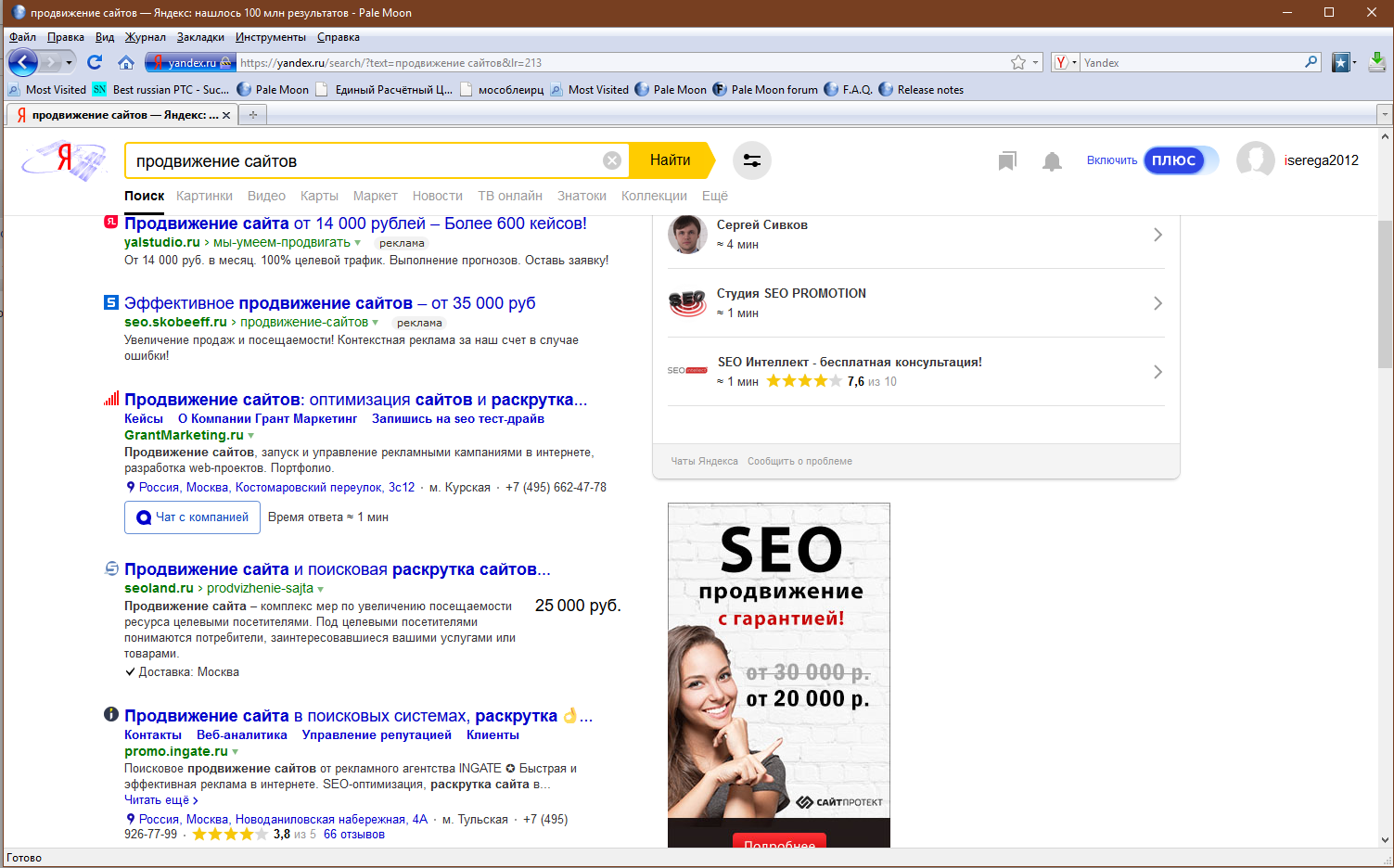The image size is (1394, 868).
Task: Reload the page with the refresh icon
Action: tap(94, 62)
